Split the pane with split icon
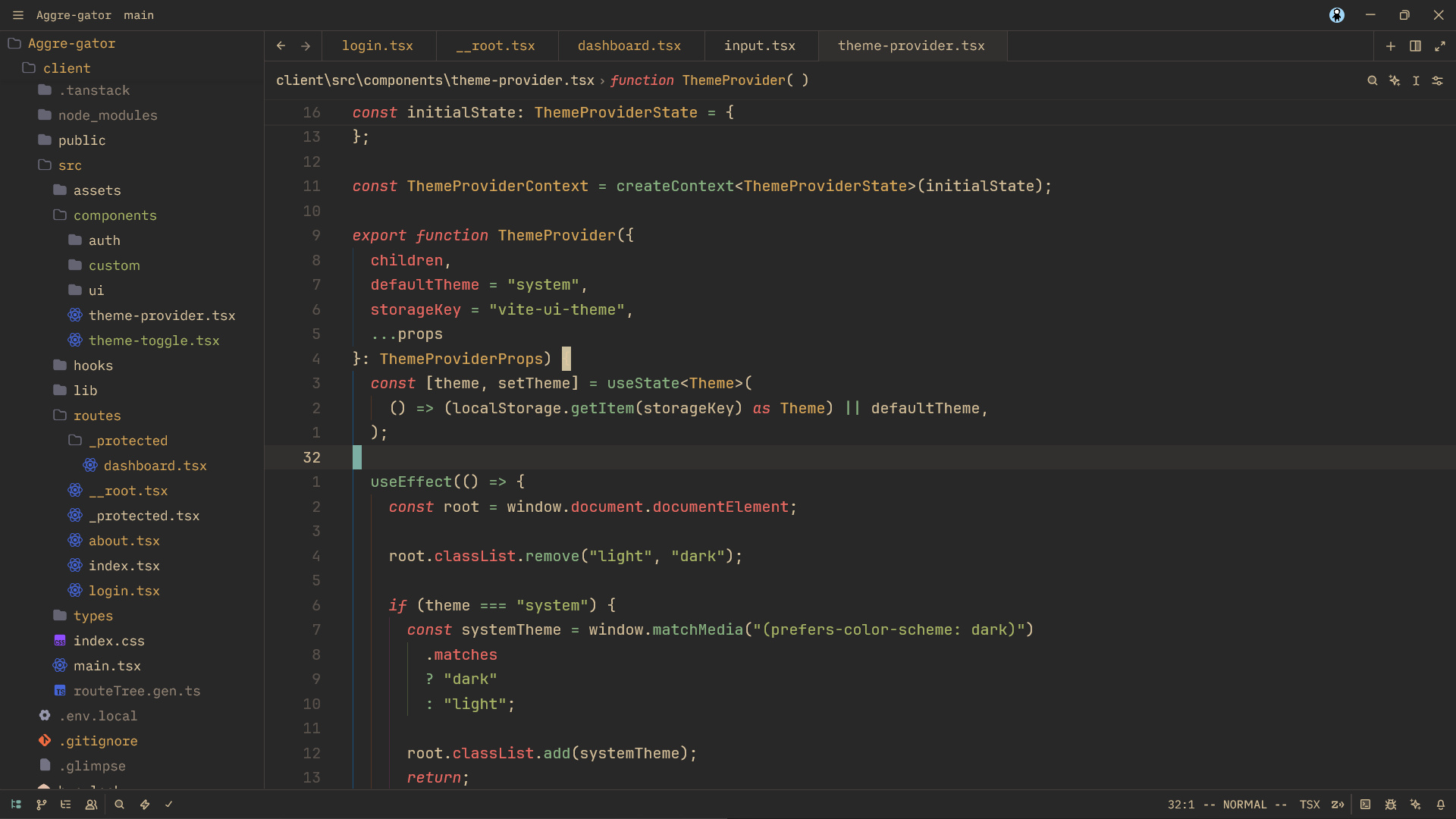 tap(1415, 46)
